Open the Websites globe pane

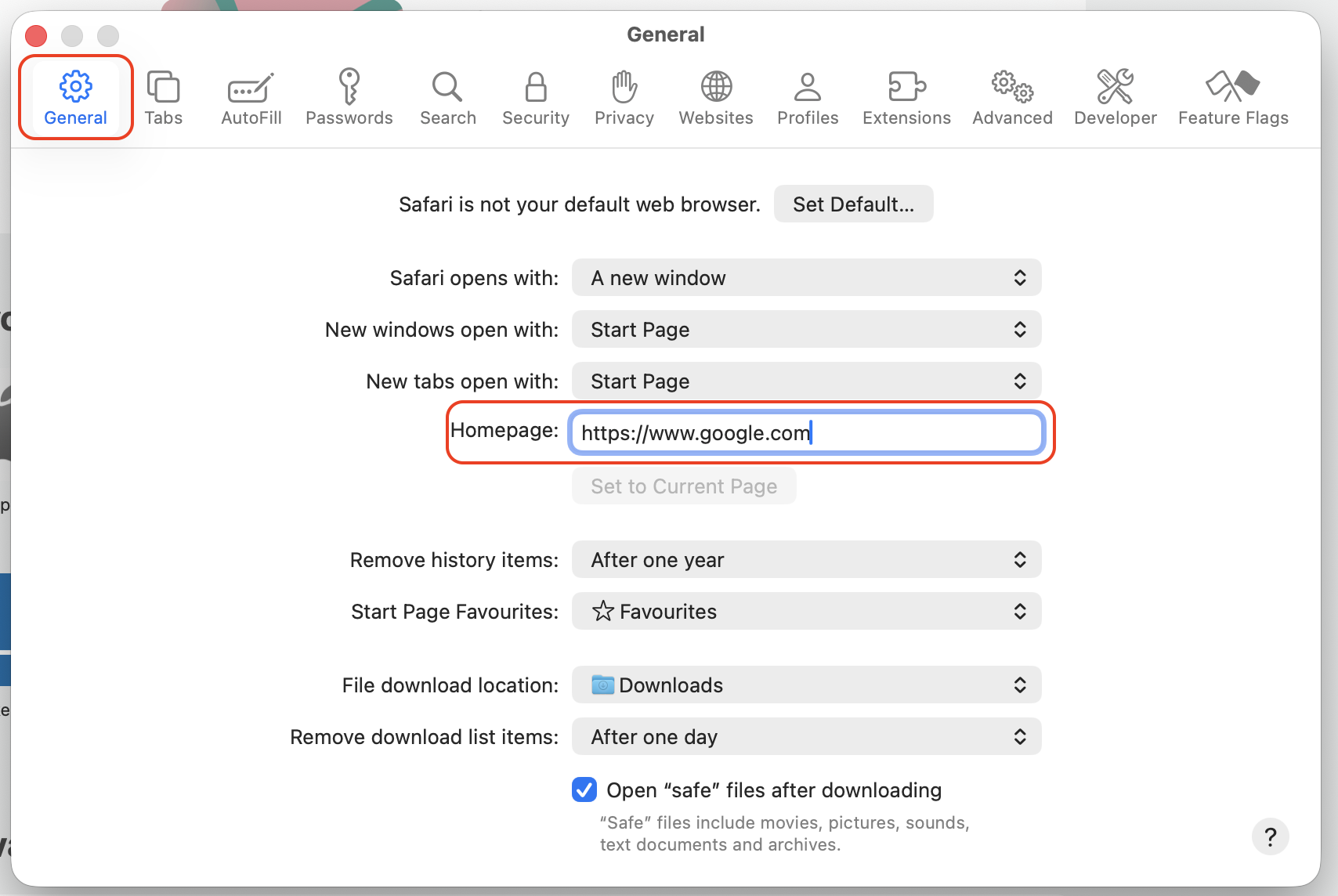click(x=716, y=98)
